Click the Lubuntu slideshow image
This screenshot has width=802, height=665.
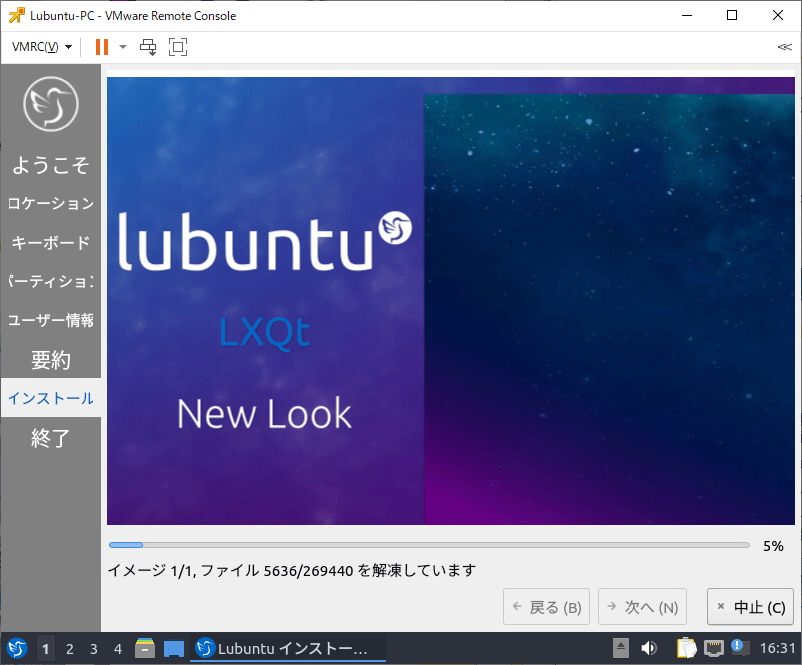point(451,301)
